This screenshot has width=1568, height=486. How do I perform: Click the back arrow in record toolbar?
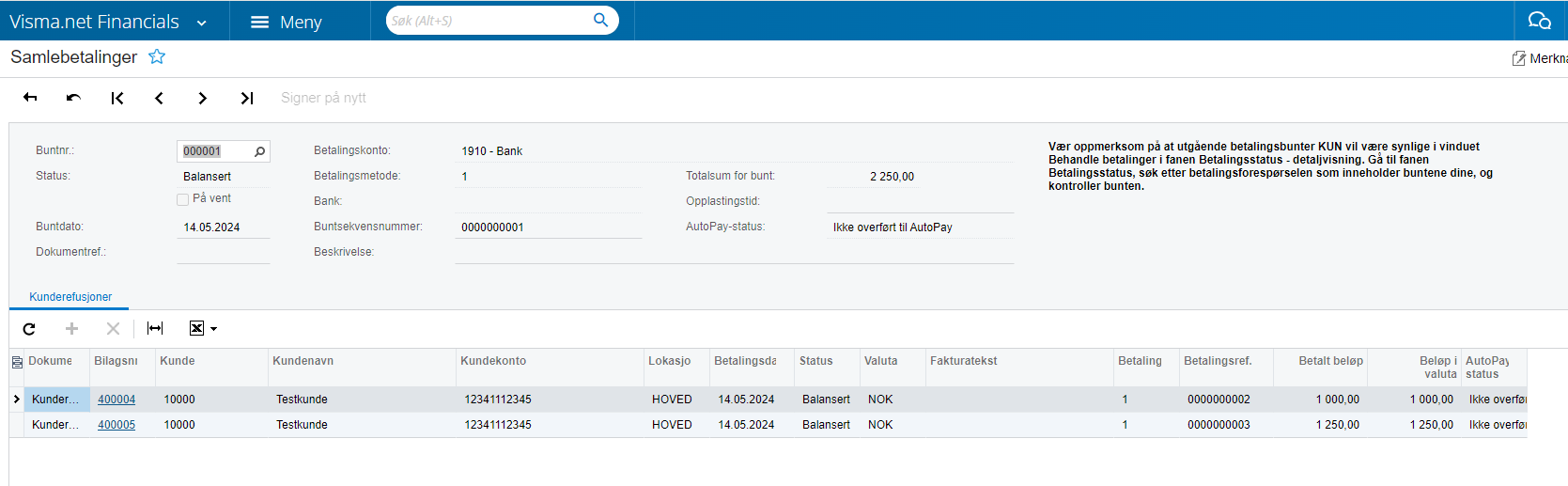[30, 98]
